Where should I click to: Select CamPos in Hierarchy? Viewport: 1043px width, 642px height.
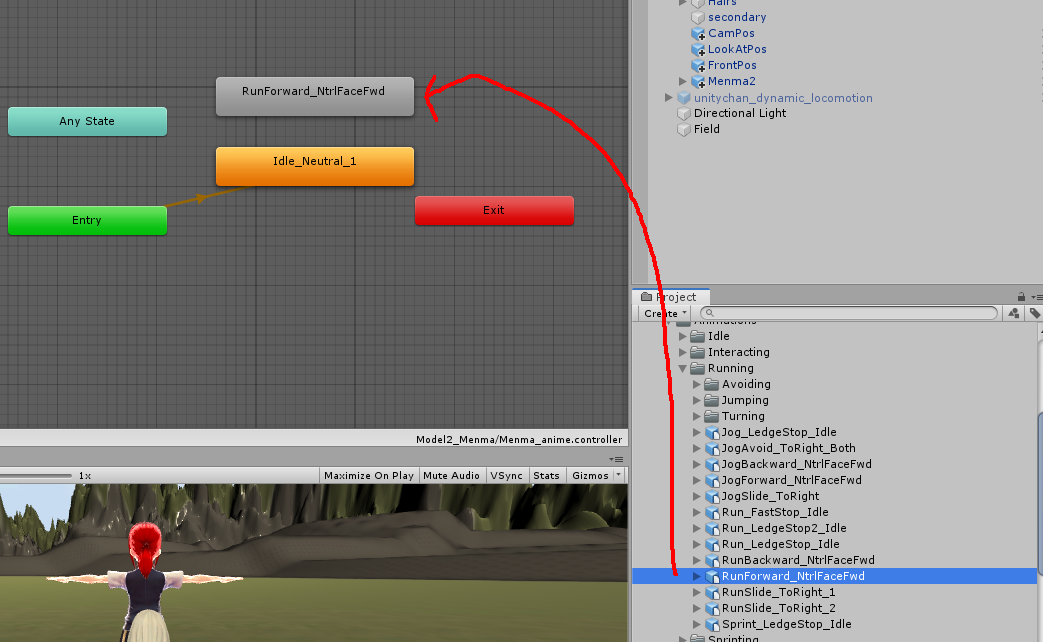731,33
